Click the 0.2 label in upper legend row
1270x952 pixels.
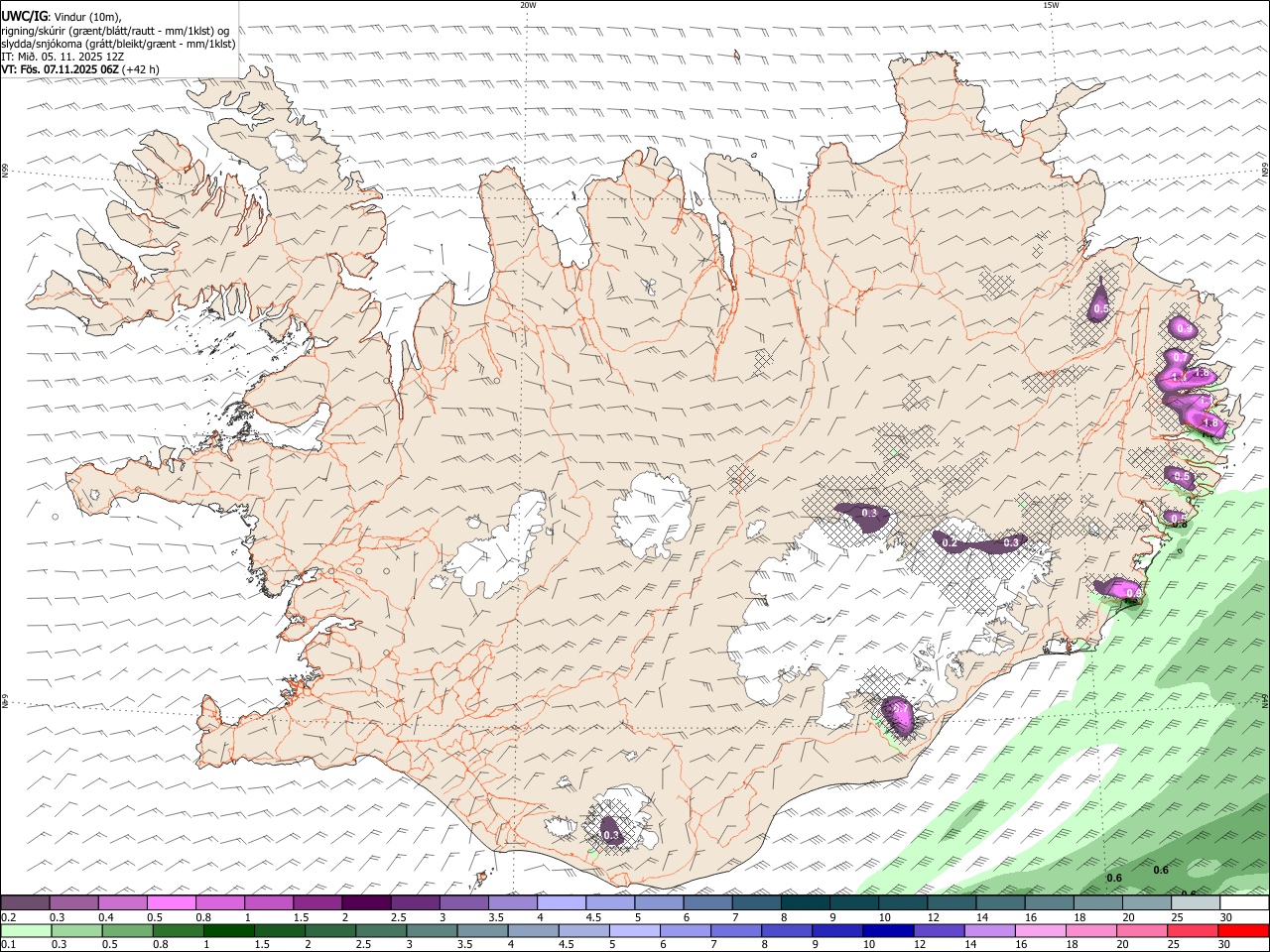point(8,917)
